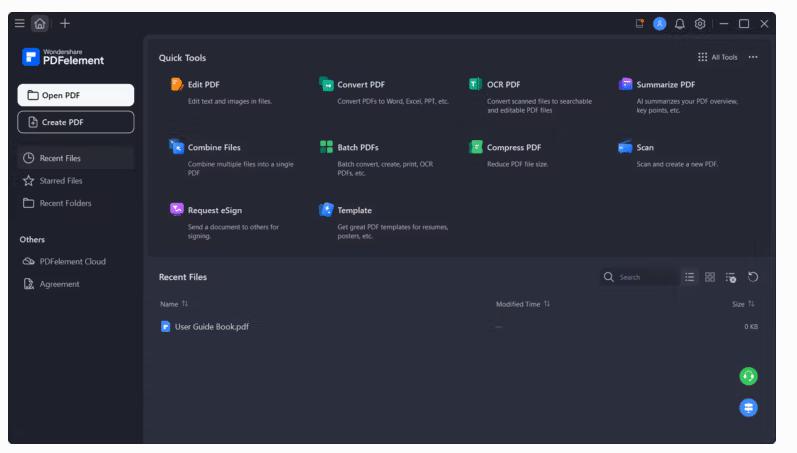Screen dimensions: 797x453
Task: Click the Scan description text
Action: click(x=677, y=164)
